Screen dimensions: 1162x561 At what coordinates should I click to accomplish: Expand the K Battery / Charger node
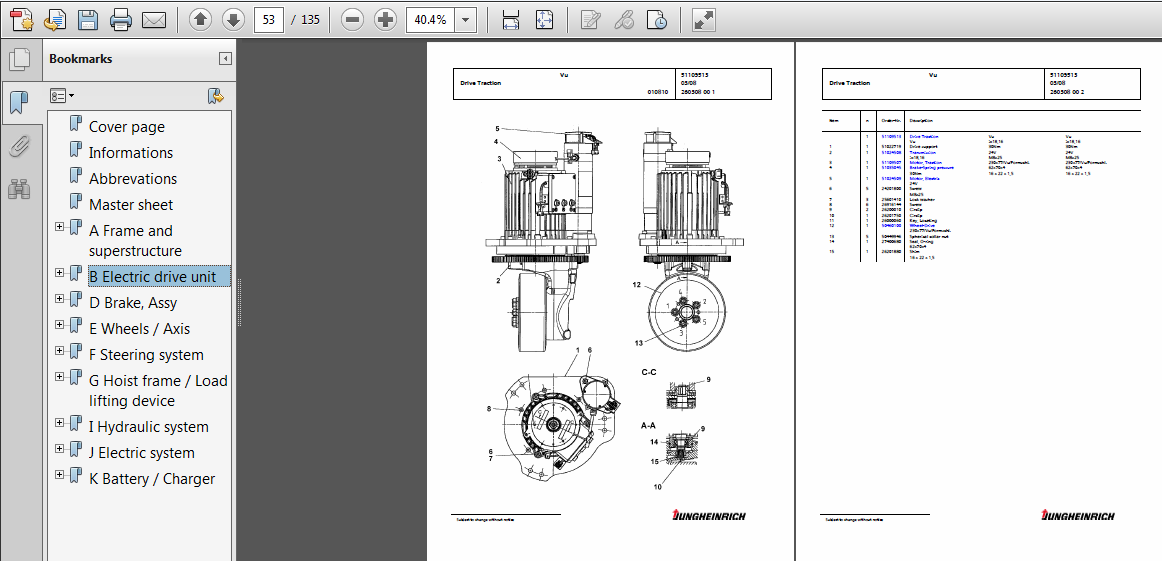(59, 474)
